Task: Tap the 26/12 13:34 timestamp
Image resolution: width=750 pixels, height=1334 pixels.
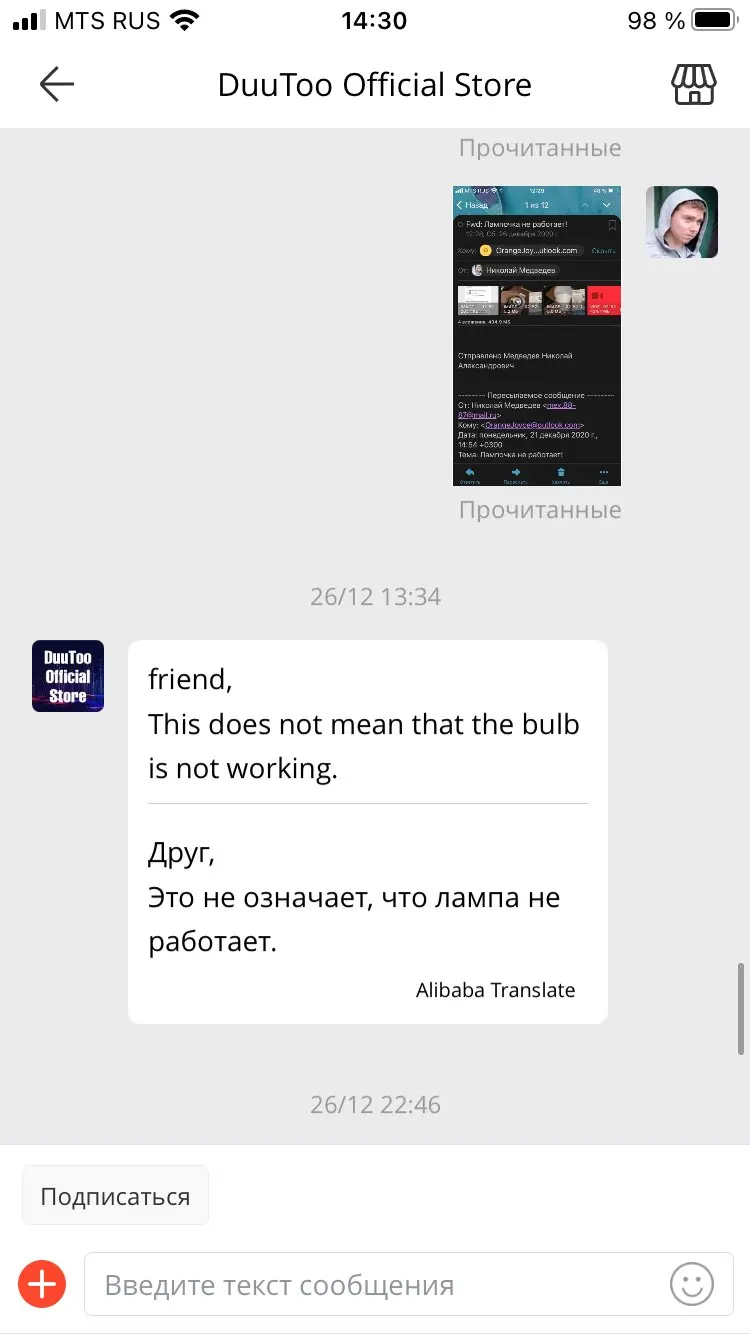Action: 375,597
